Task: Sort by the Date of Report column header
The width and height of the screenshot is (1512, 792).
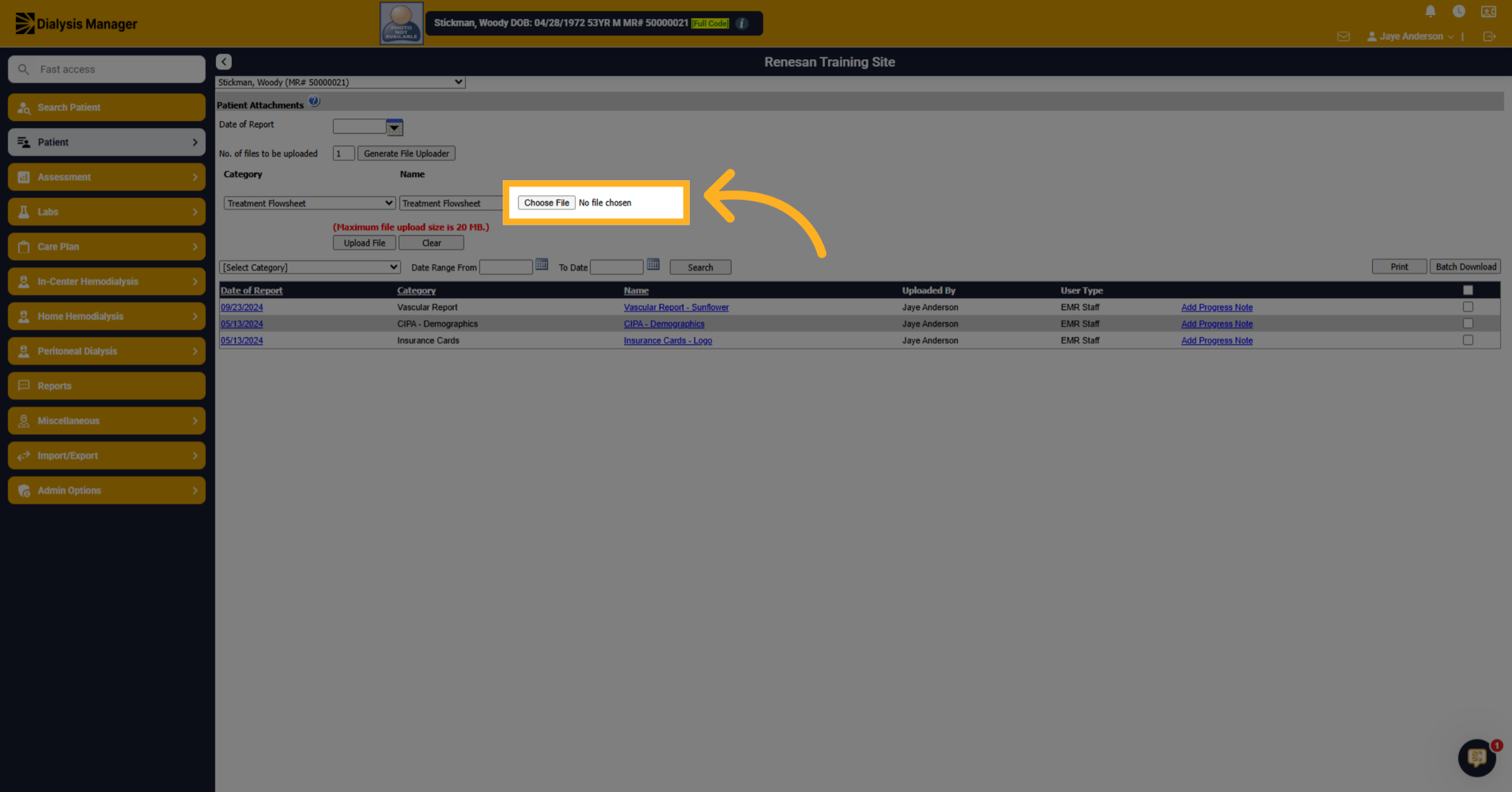Action: [251, 290]
